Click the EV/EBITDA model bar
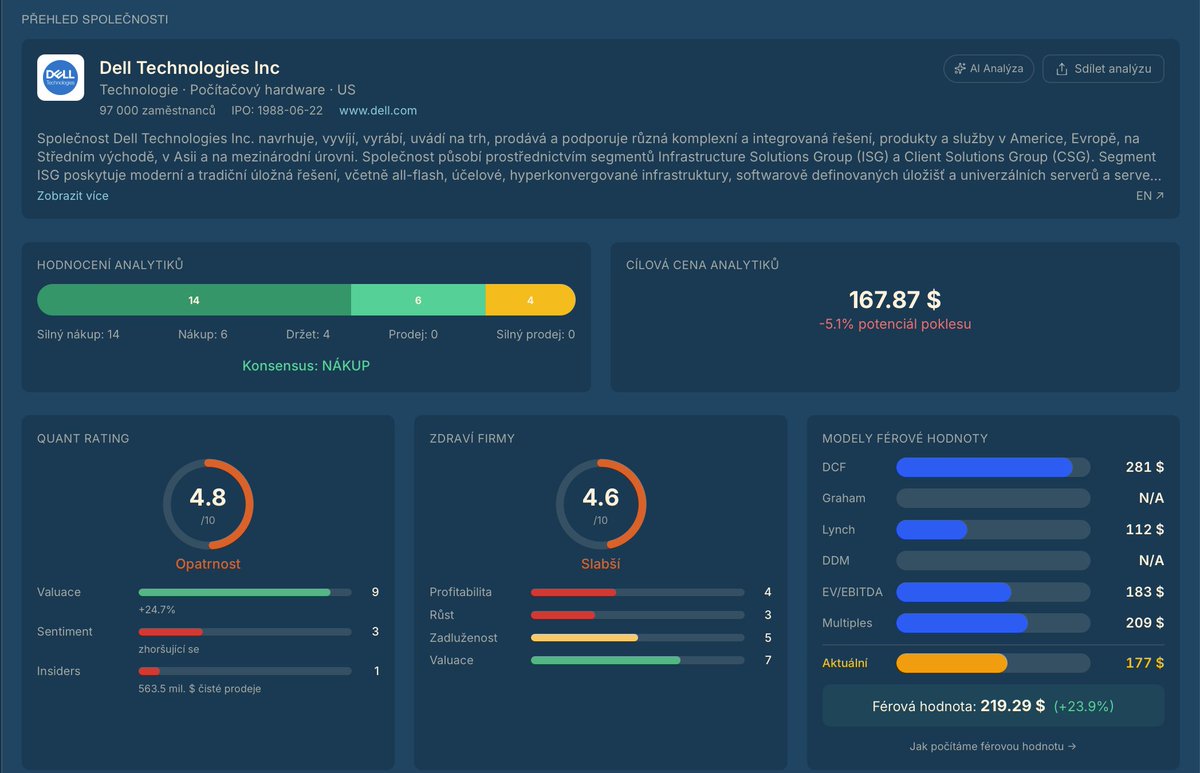The width and height of the screenshot is (1200, 773). click(993, 592)
